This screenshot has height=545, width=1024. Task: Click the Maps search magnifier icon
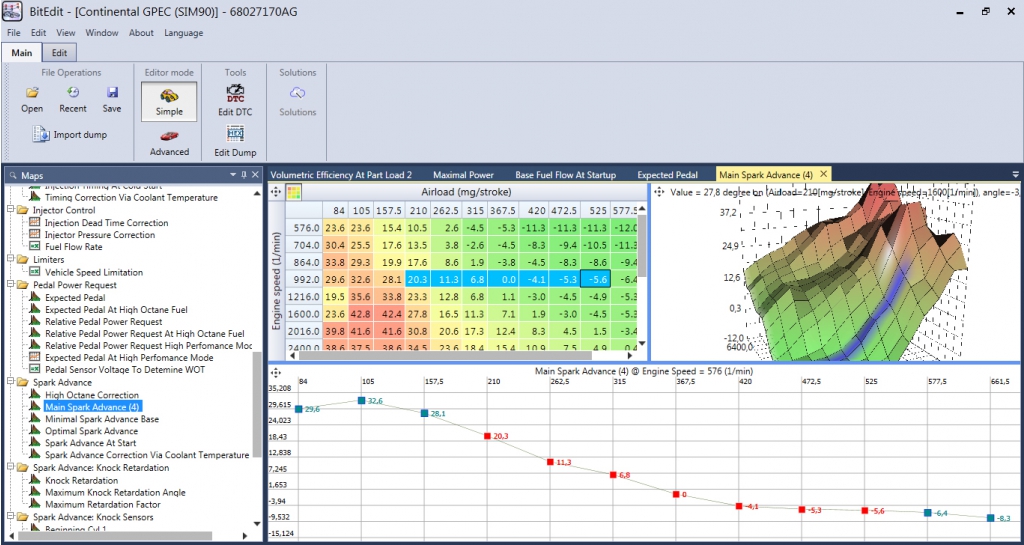[14, 176]
